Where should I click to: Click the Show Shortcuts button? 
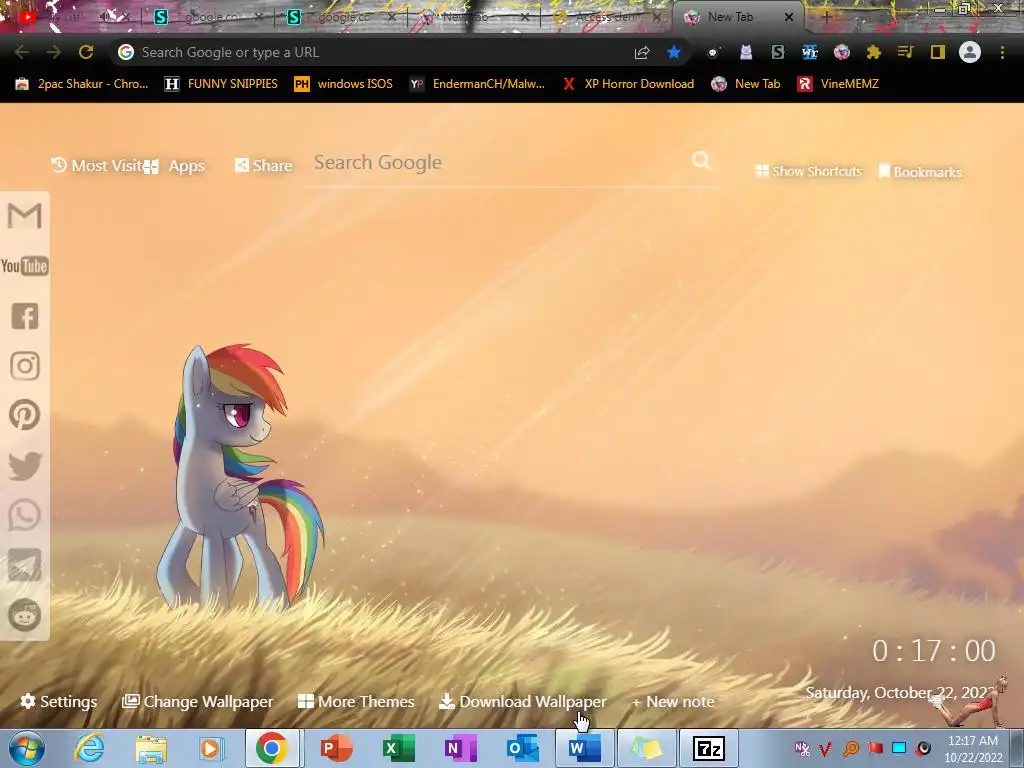(808, 171)
